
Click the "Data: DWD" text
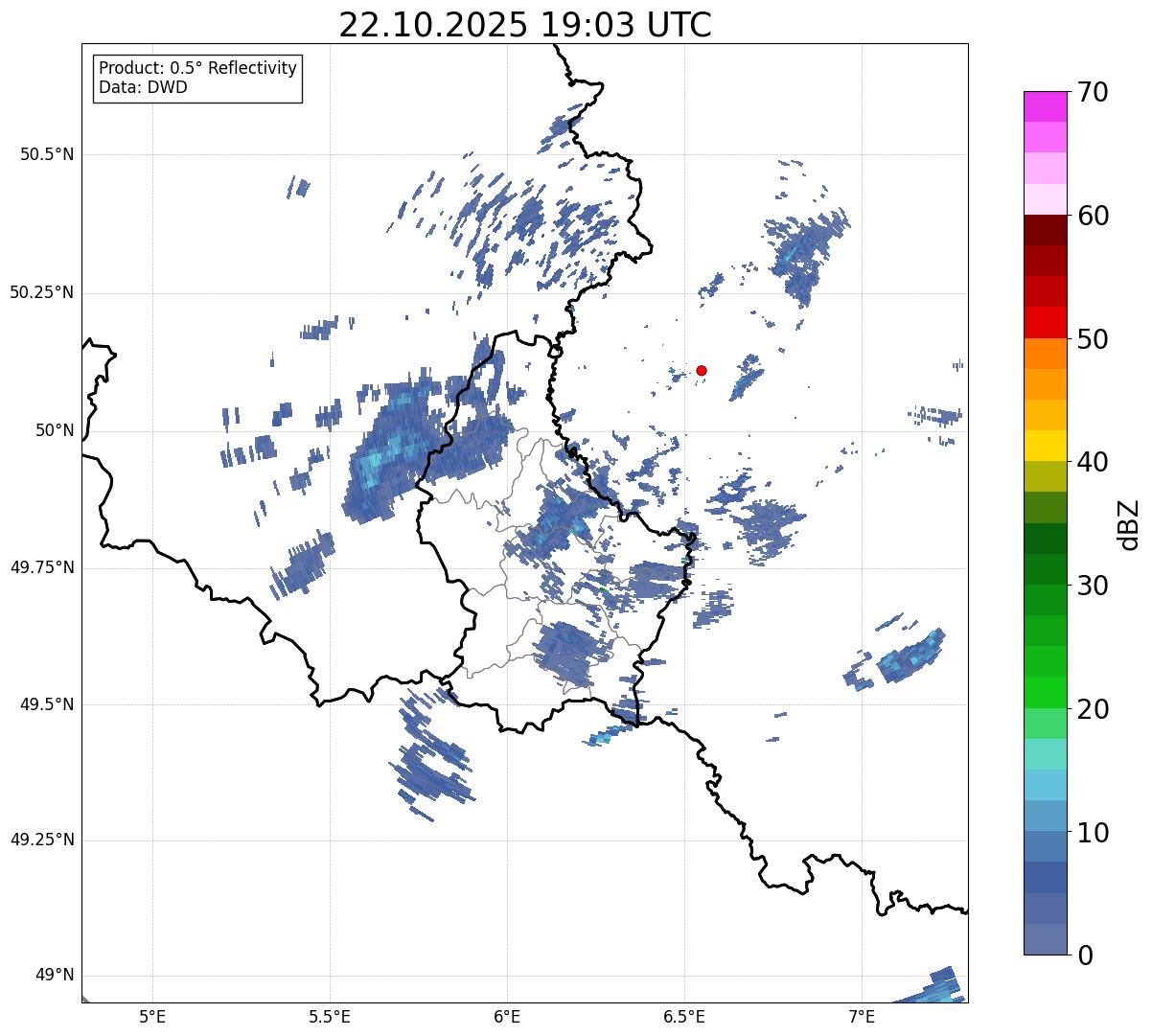click(144, 87)
